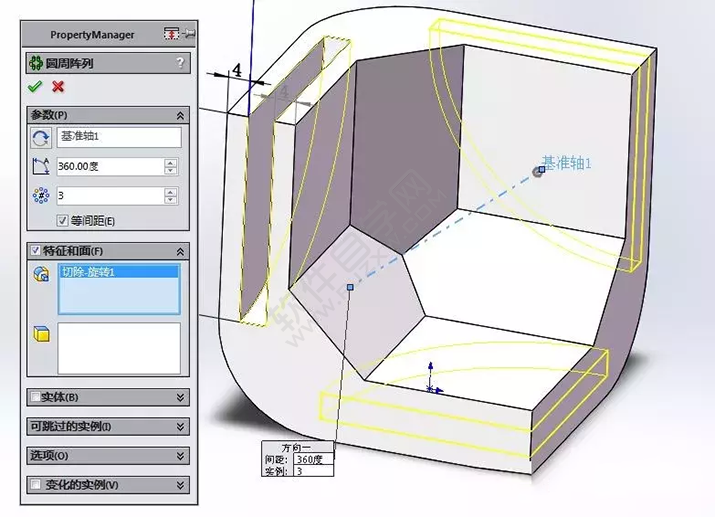The image size is (715, 517).
Task: Decrease the angle with down spinner arrow
Action: pos(171,171)
